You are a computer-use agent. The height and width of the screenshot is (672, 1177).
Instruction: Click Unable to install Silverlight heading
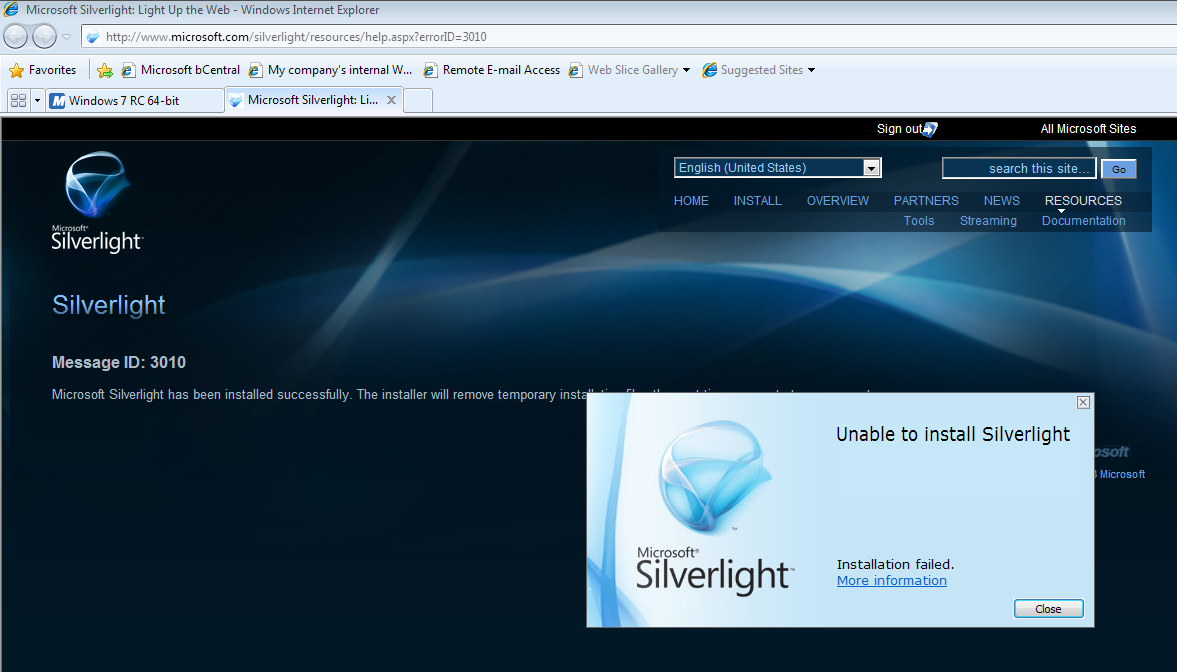pyautogui.click(x=953, y=434)
